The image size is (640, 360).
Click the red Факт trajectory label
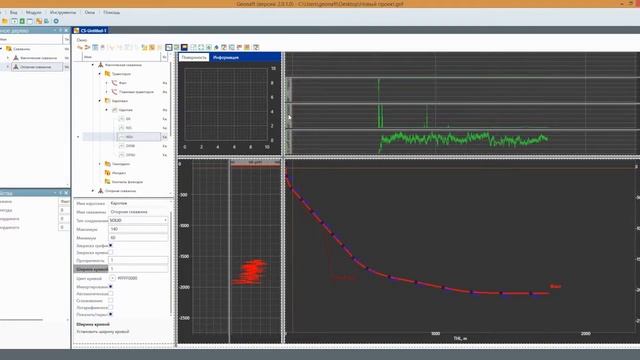(556, 286)
